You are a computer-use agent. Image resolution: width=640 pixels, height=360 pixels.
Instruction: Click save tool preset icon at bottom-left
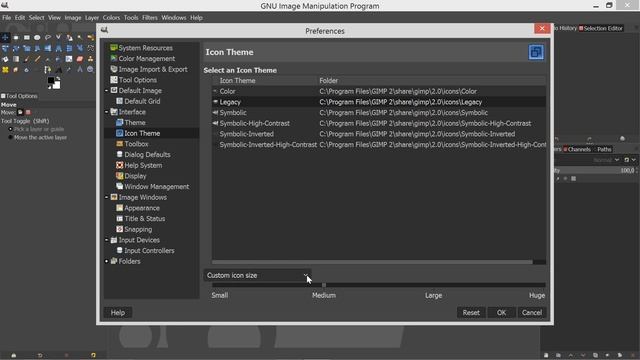pyautogui.click(x=13, y=355)
